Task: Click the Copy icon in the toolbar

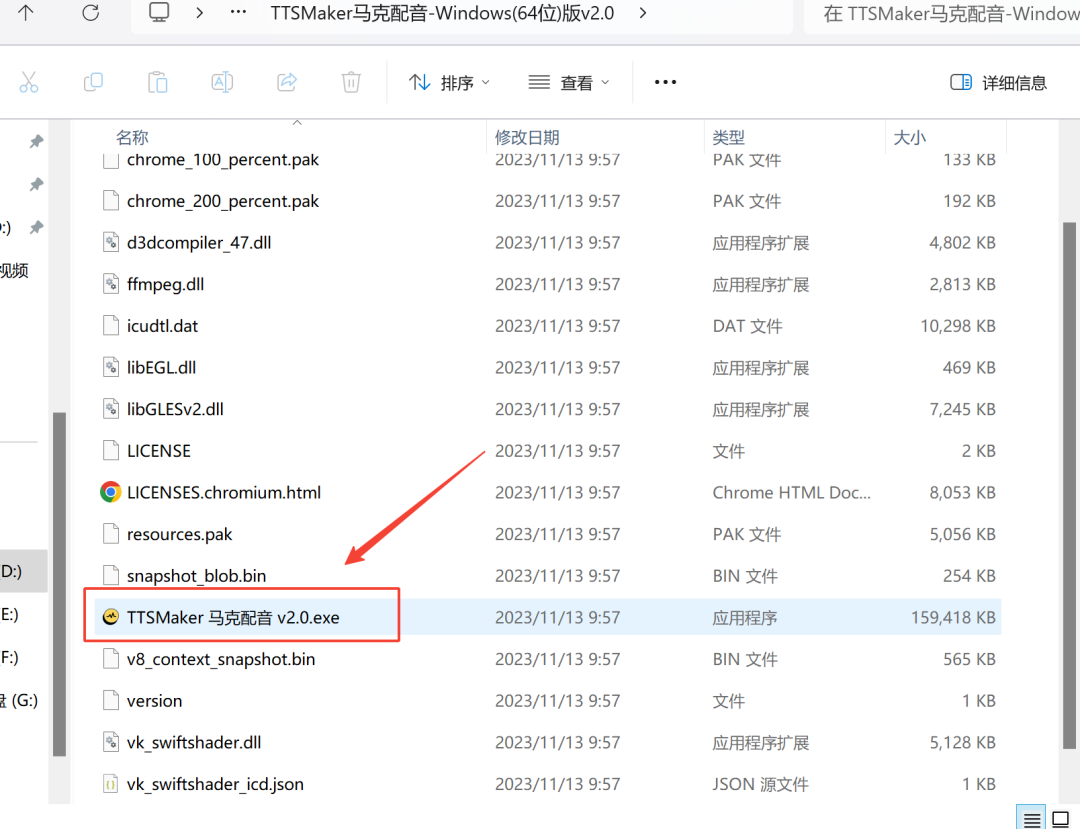Action: 93,83
